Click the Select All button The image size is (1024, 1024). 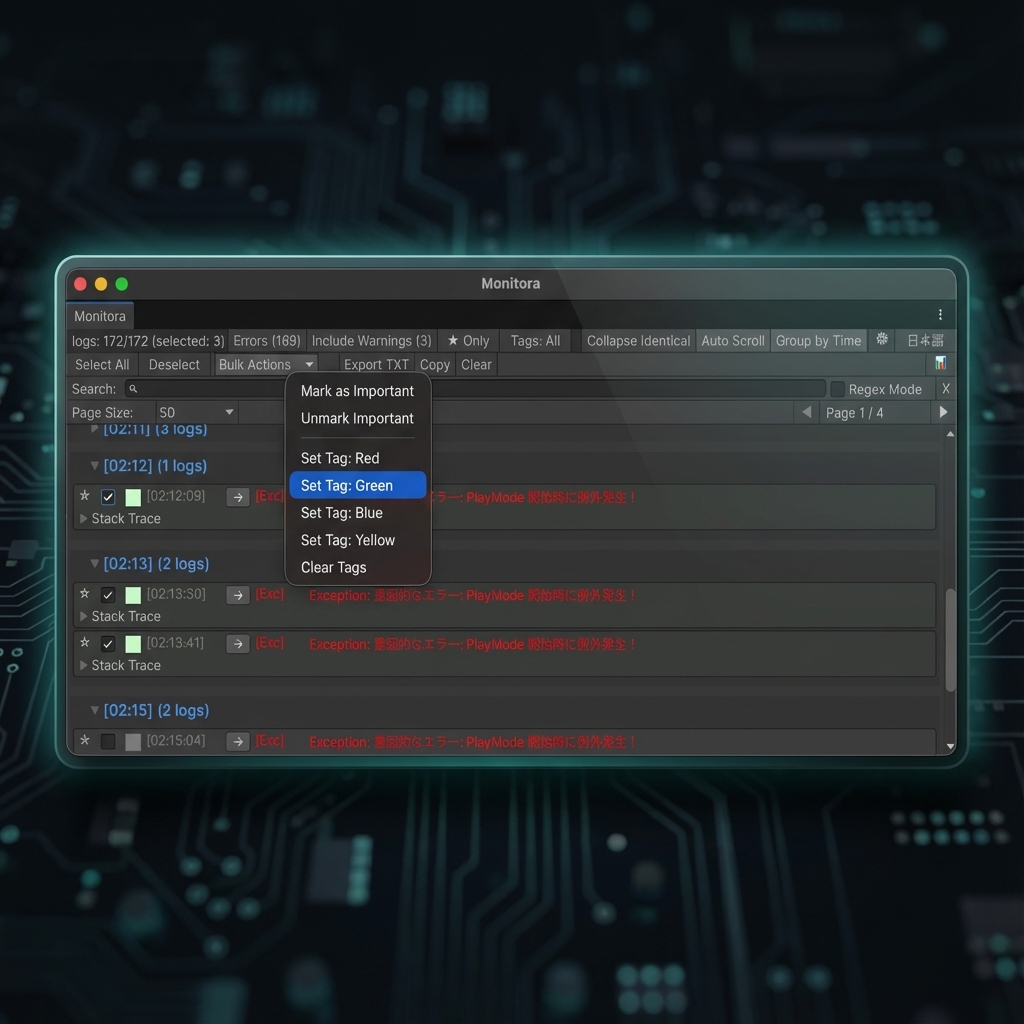coord(103,365)
